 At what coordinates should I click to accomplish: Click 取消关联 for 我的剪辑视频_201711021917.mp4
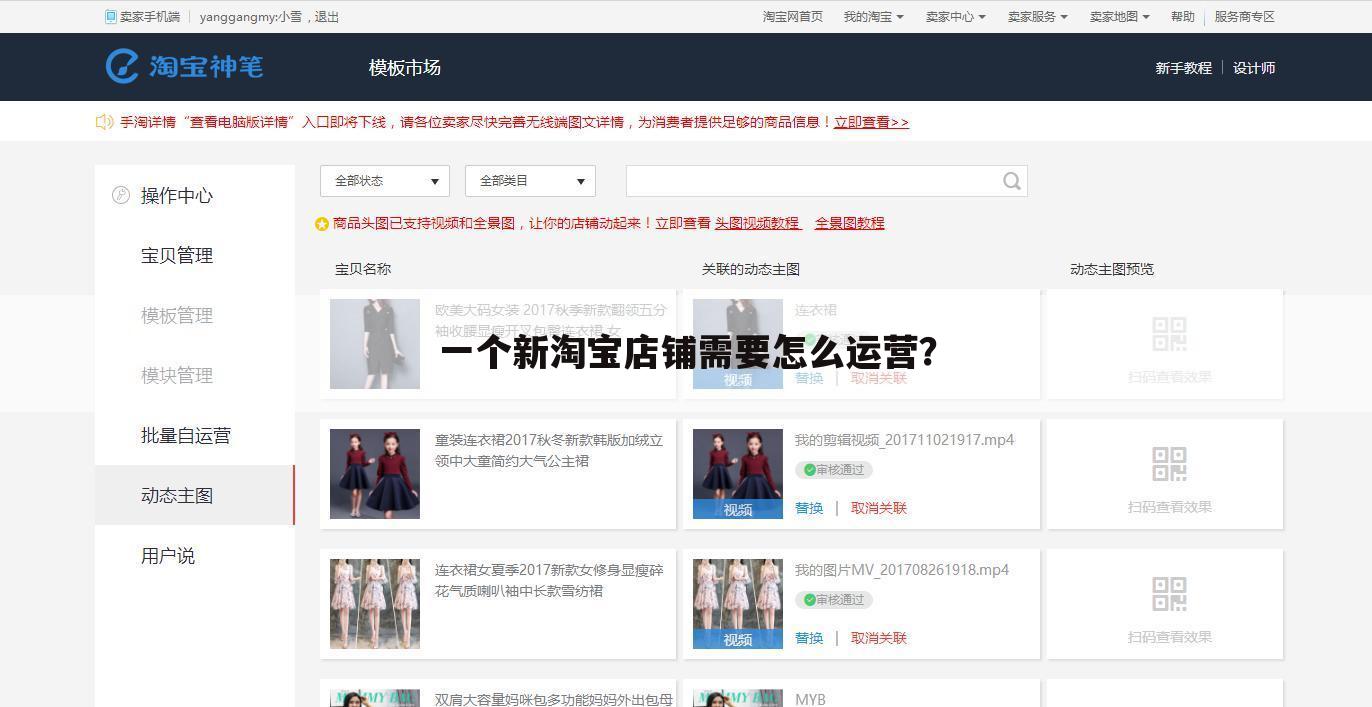coord(879,508)
